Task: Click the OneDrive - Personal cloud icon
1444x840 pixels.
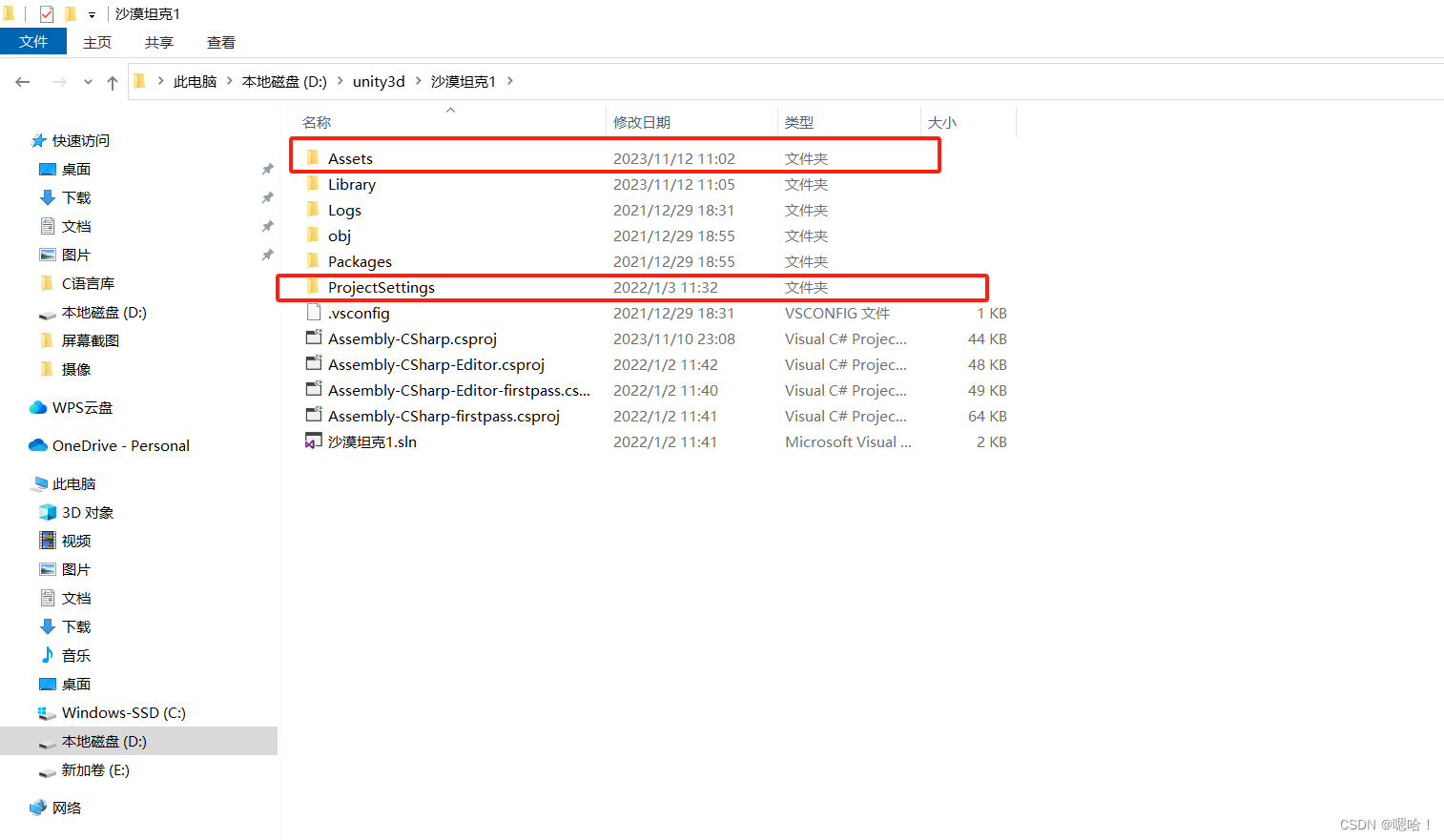Action: pos(38,445)
